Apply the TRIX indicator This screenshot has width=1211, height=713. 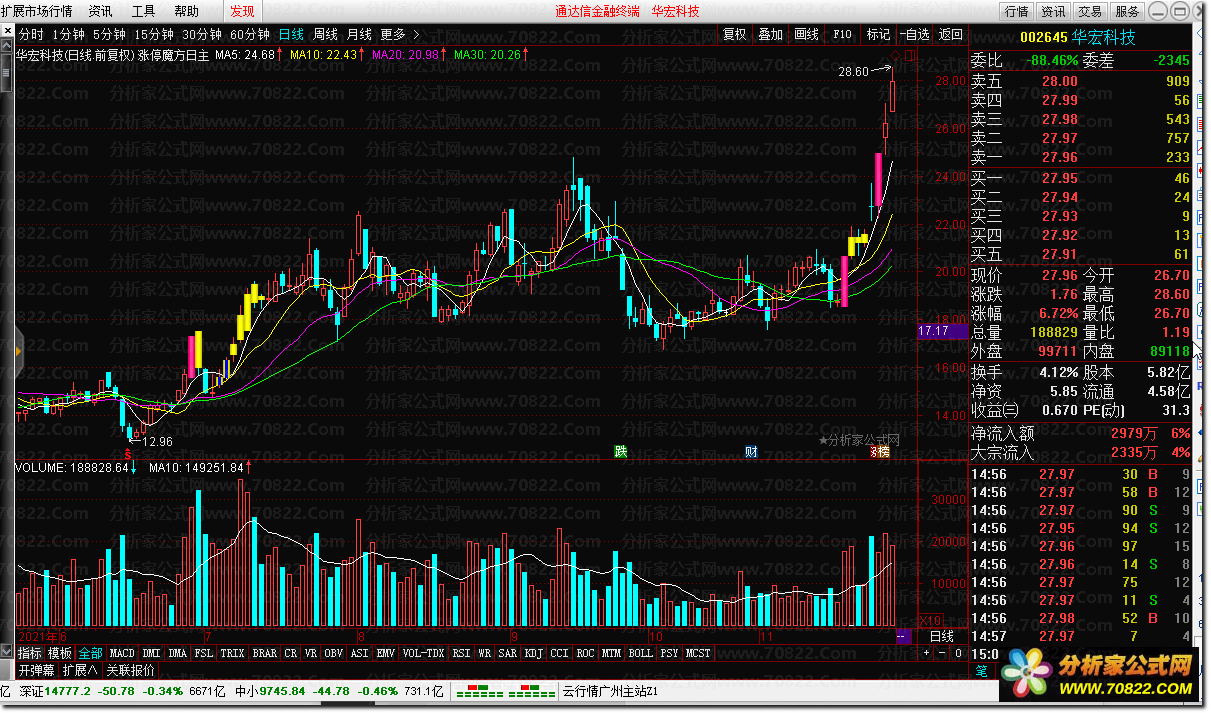pyautogui.click(x=233, y=653)
